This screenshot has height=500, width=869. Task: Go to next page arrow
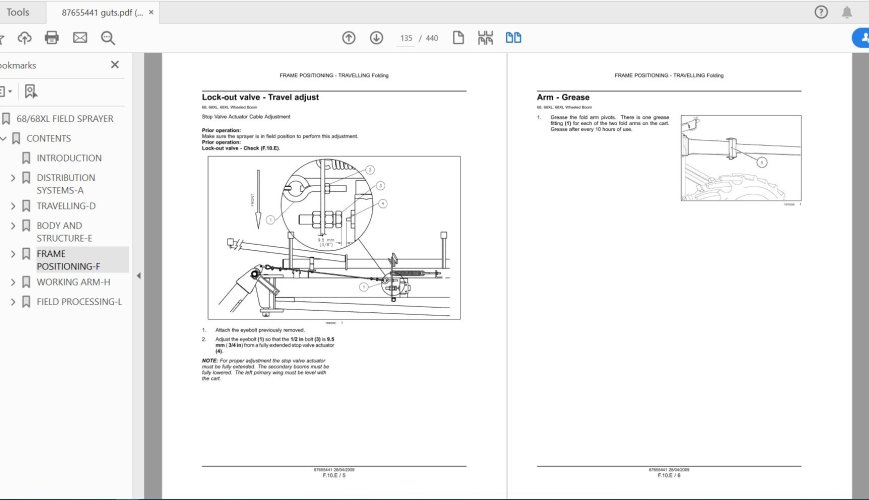point(376,38)
